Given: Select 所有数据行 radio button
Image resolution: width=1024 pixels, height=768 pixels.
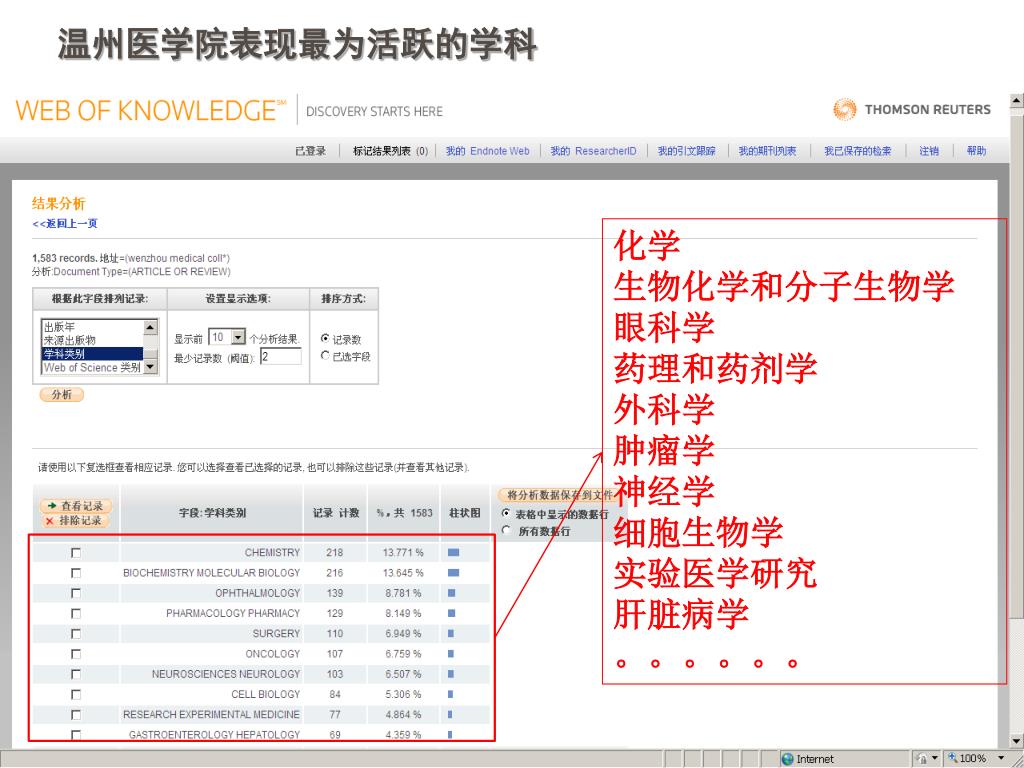Looking at the screenshot, I should click(x=505, y=530).
